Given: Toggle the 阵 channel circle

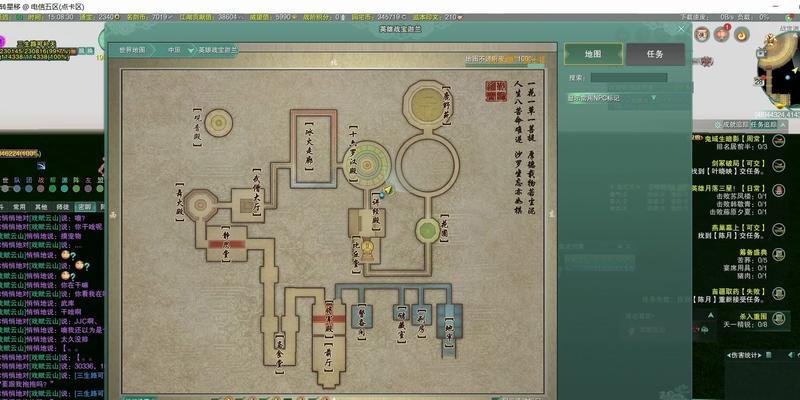Looking at the screenshot, I should pos(77,188).
